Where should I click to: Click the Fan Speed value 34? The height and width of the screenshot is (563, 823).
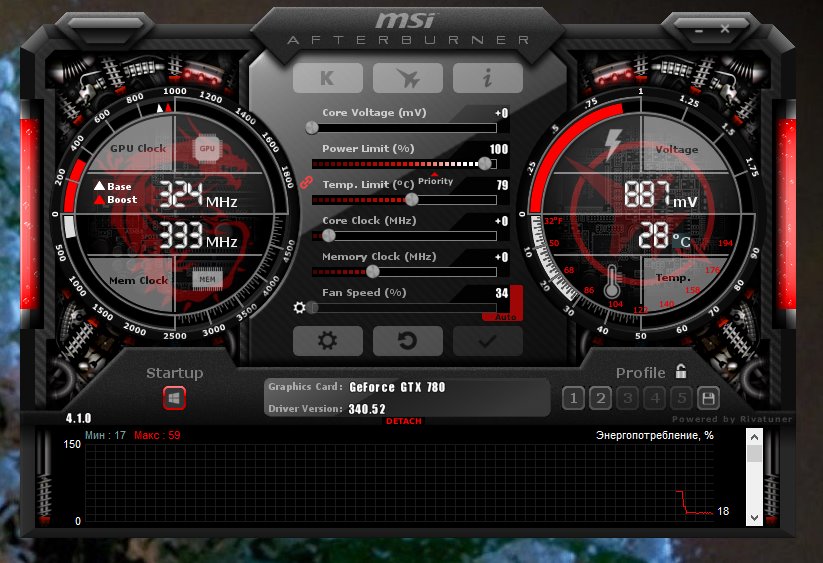click(x=502, y=293)
